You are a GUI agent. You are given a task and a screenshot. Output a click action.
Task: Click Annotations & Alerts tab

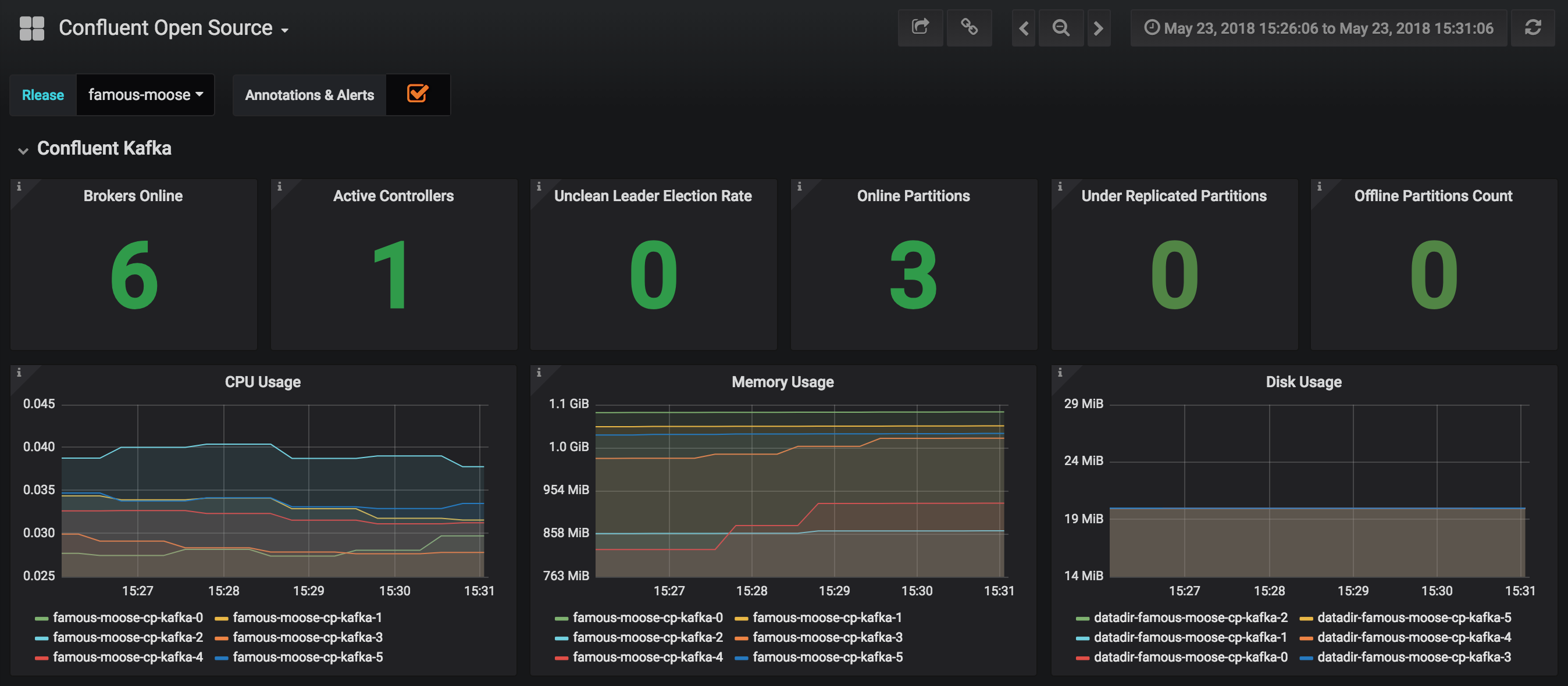[x=310, y=94]
